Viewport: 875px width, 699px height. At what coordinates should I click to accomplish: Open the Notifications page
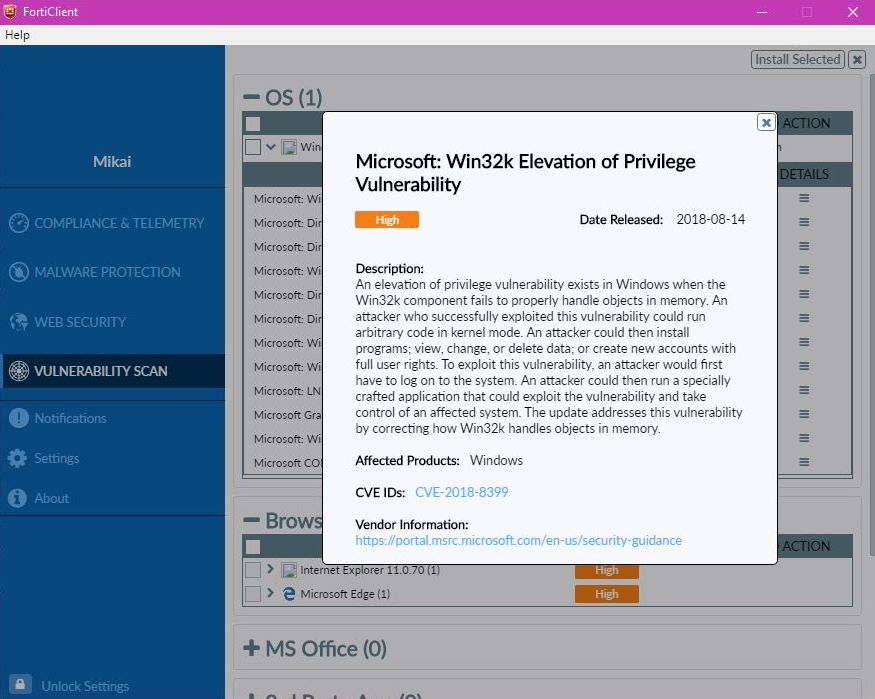[x=70, y=418]
